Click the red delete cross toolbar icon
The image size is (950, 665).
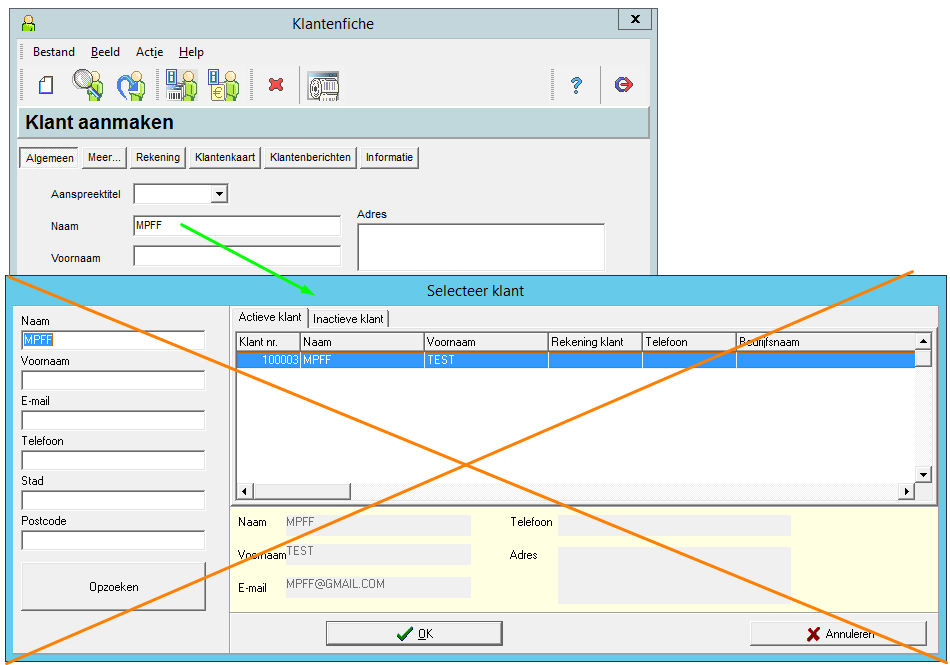[276, 84]
